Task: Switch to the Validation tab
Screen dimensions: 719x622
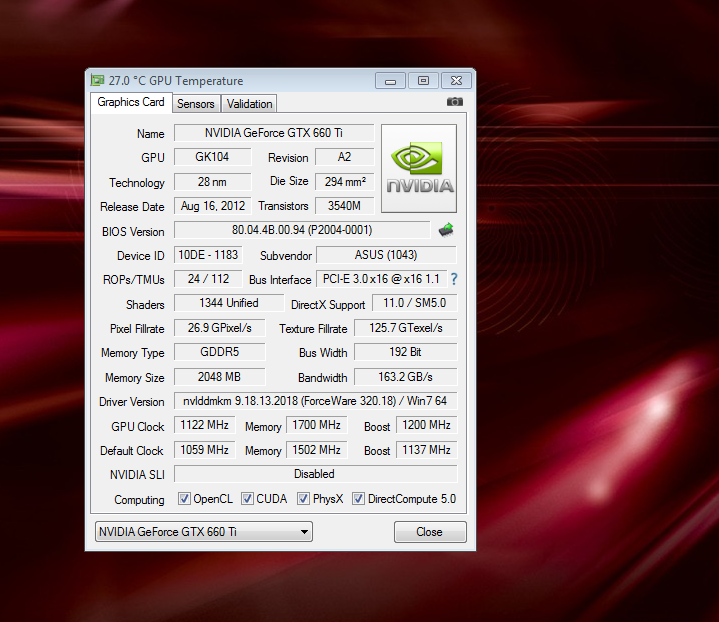Action: [249, 104]
